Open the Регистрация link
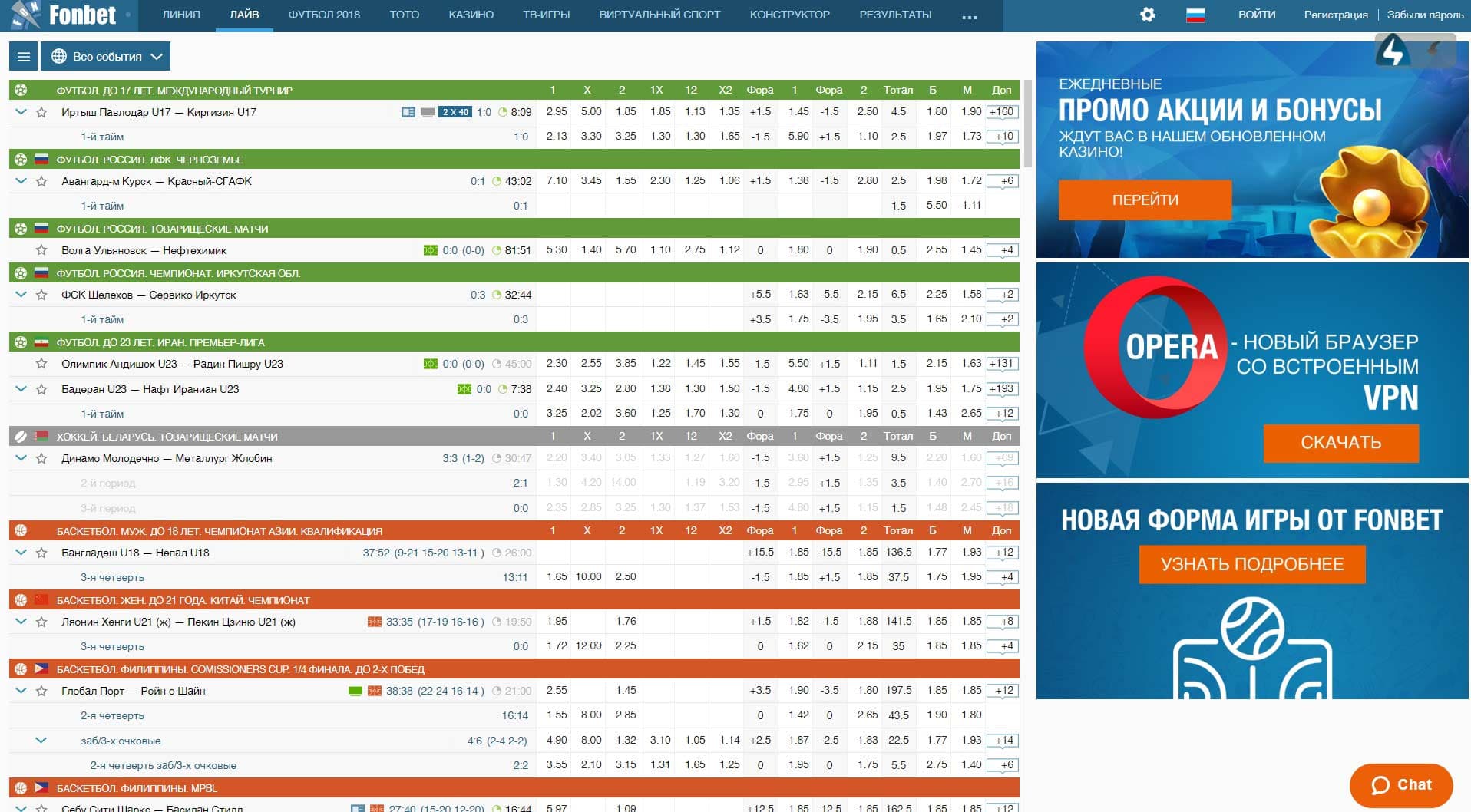The image size is (1471, 812). 1336,15
